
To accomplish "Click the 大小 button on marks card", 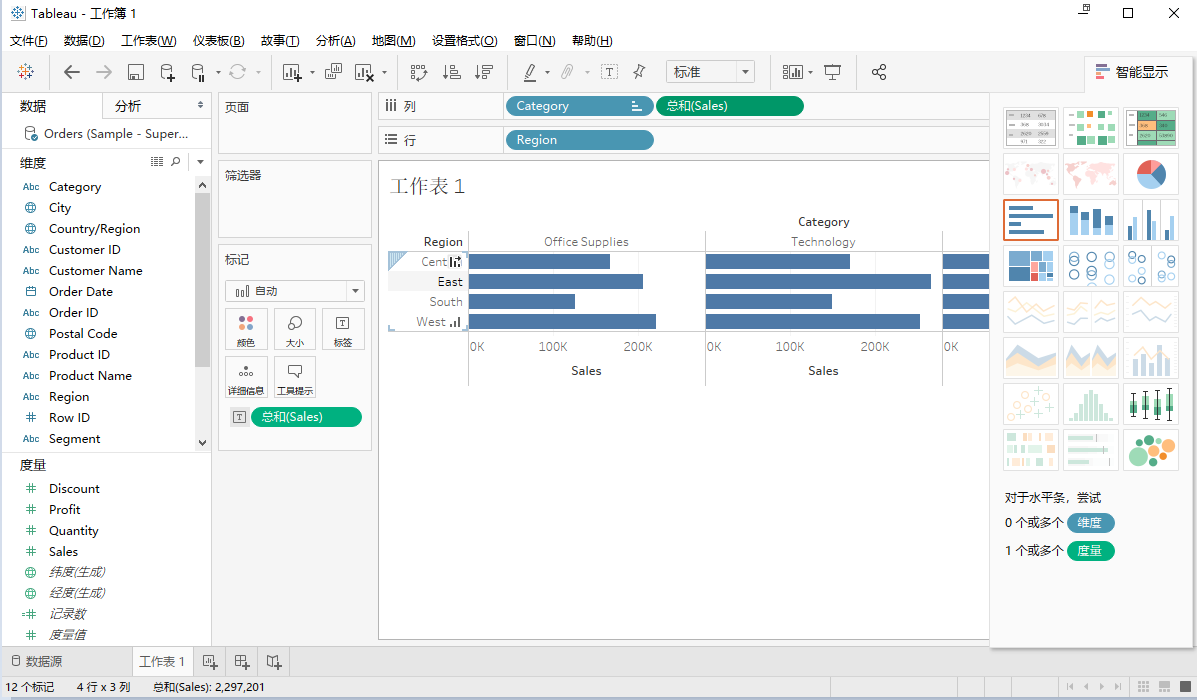I will (295, 329).
